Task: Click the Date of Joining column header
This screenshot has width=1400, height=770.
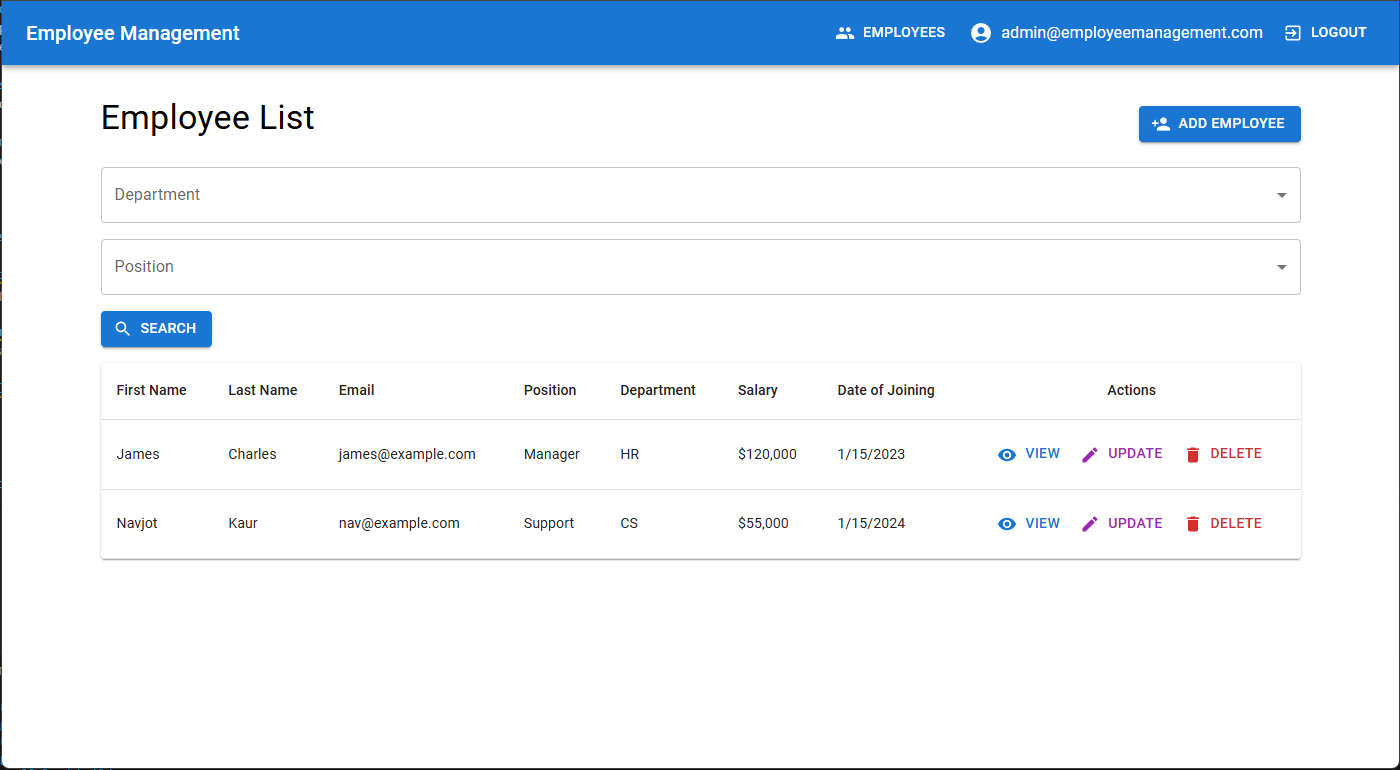Action: point(885,390)
